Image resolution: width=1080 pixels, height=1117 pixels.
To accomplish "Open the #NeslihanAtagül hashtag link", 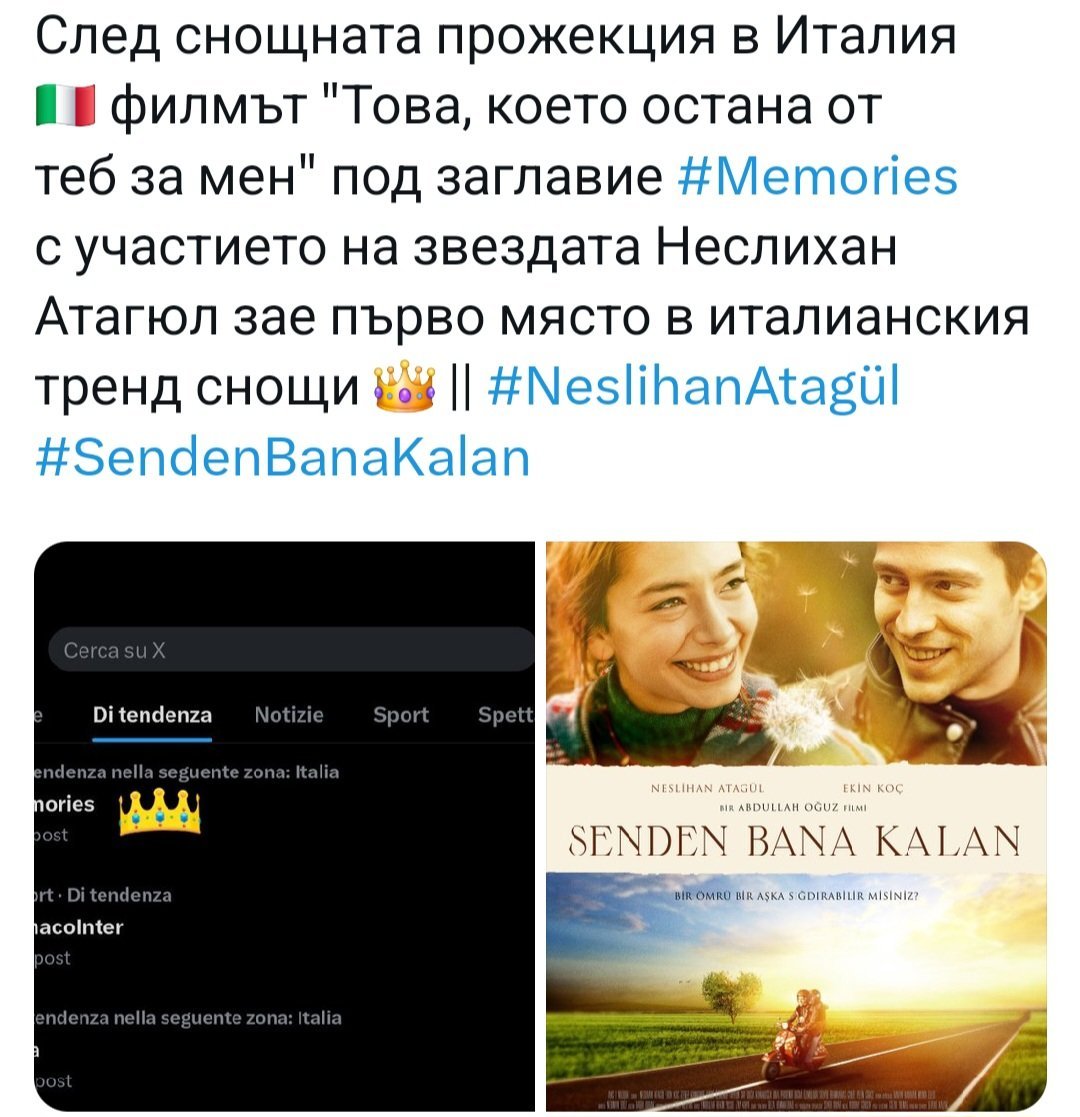I will pyautogui.click(x=694, y=387).
